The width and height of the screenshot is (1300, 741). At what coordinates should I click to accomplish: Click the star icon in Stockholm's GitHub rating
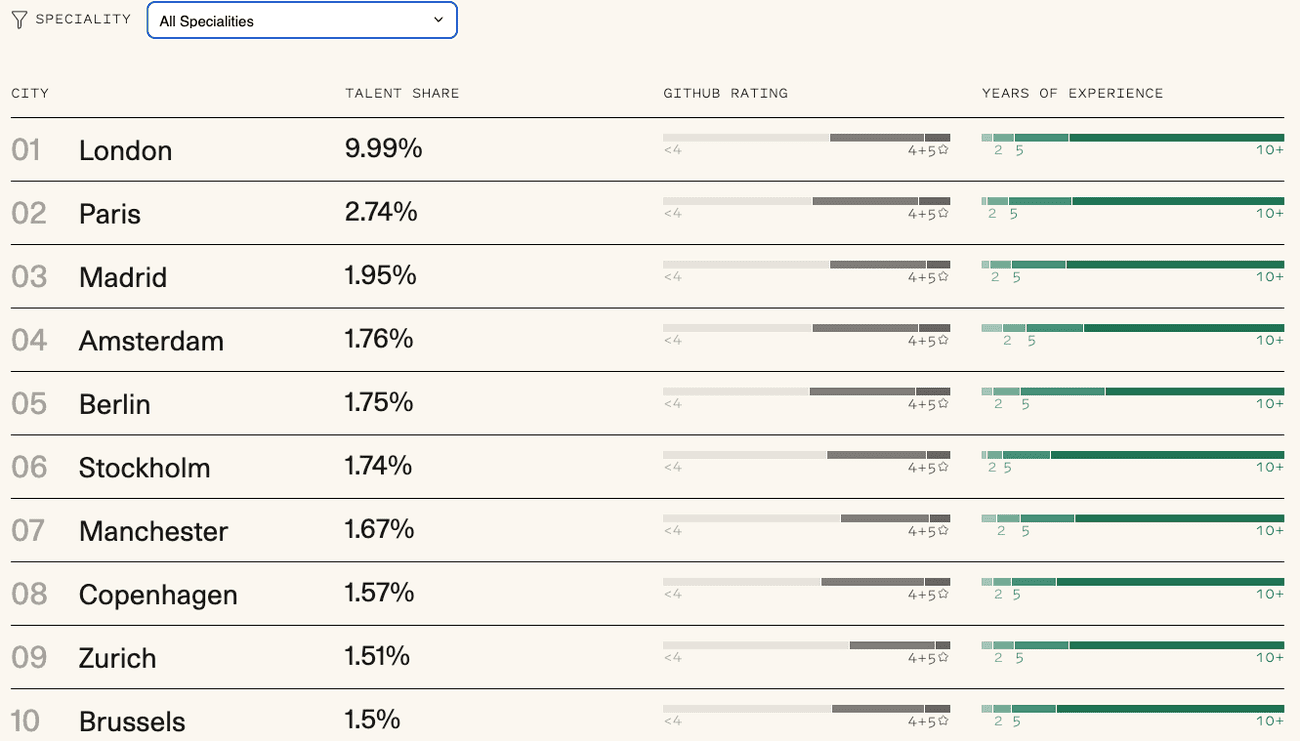point(943,467)
